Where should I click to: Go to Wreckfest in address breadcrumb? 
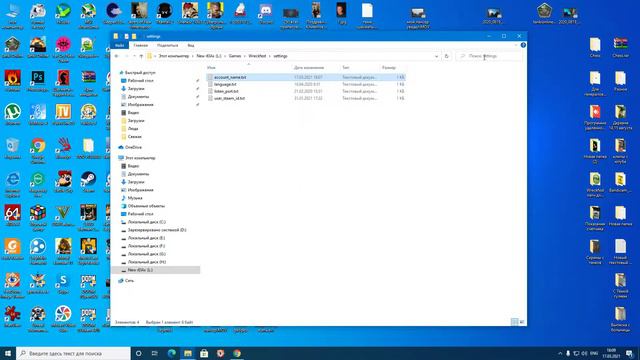(257, 56)
